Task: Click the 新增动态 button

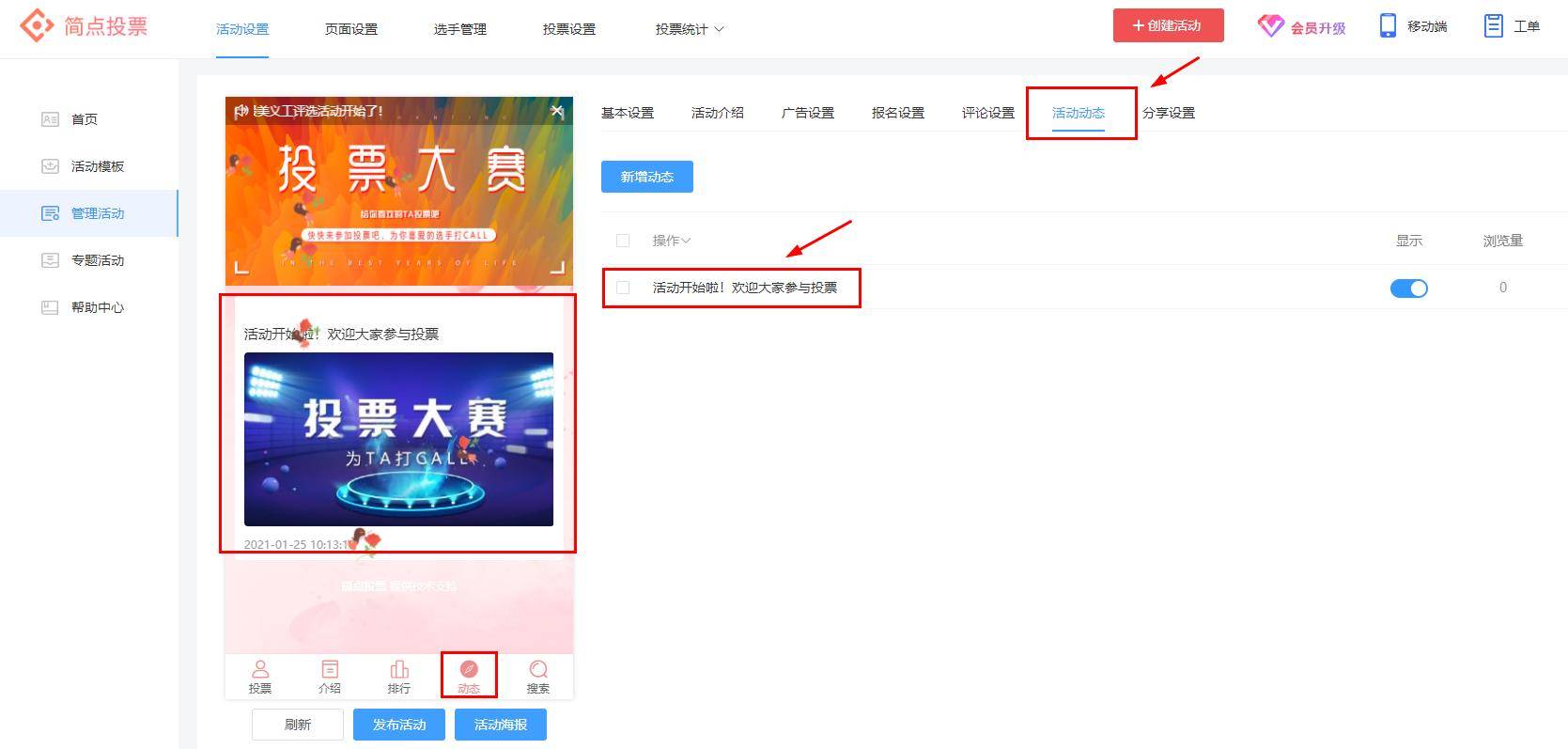Action: point(647,177)
